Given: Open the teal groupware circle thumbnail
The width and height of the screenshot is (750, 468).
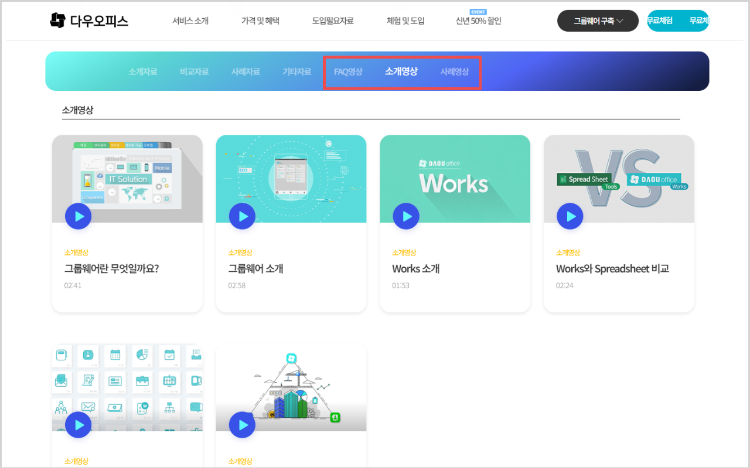Looking at the screenshot, I should click(291, 178).
